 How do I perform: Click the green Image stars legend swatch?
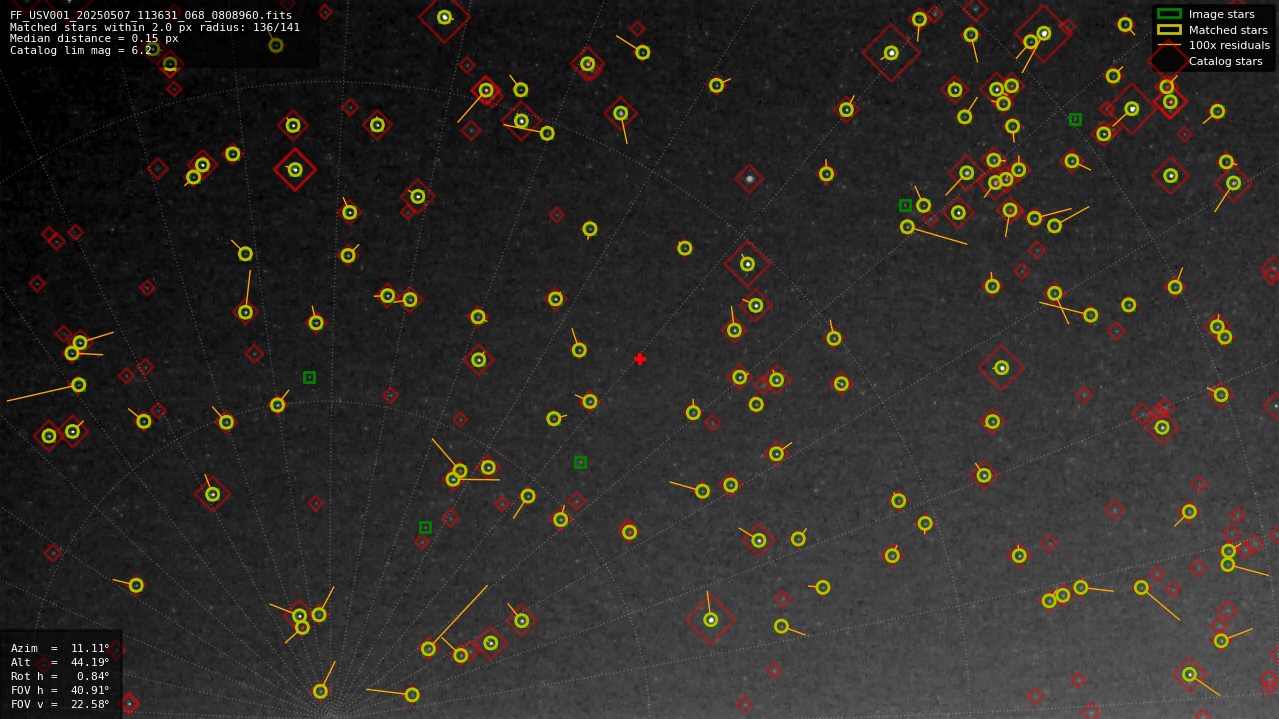click(1169, 14)
